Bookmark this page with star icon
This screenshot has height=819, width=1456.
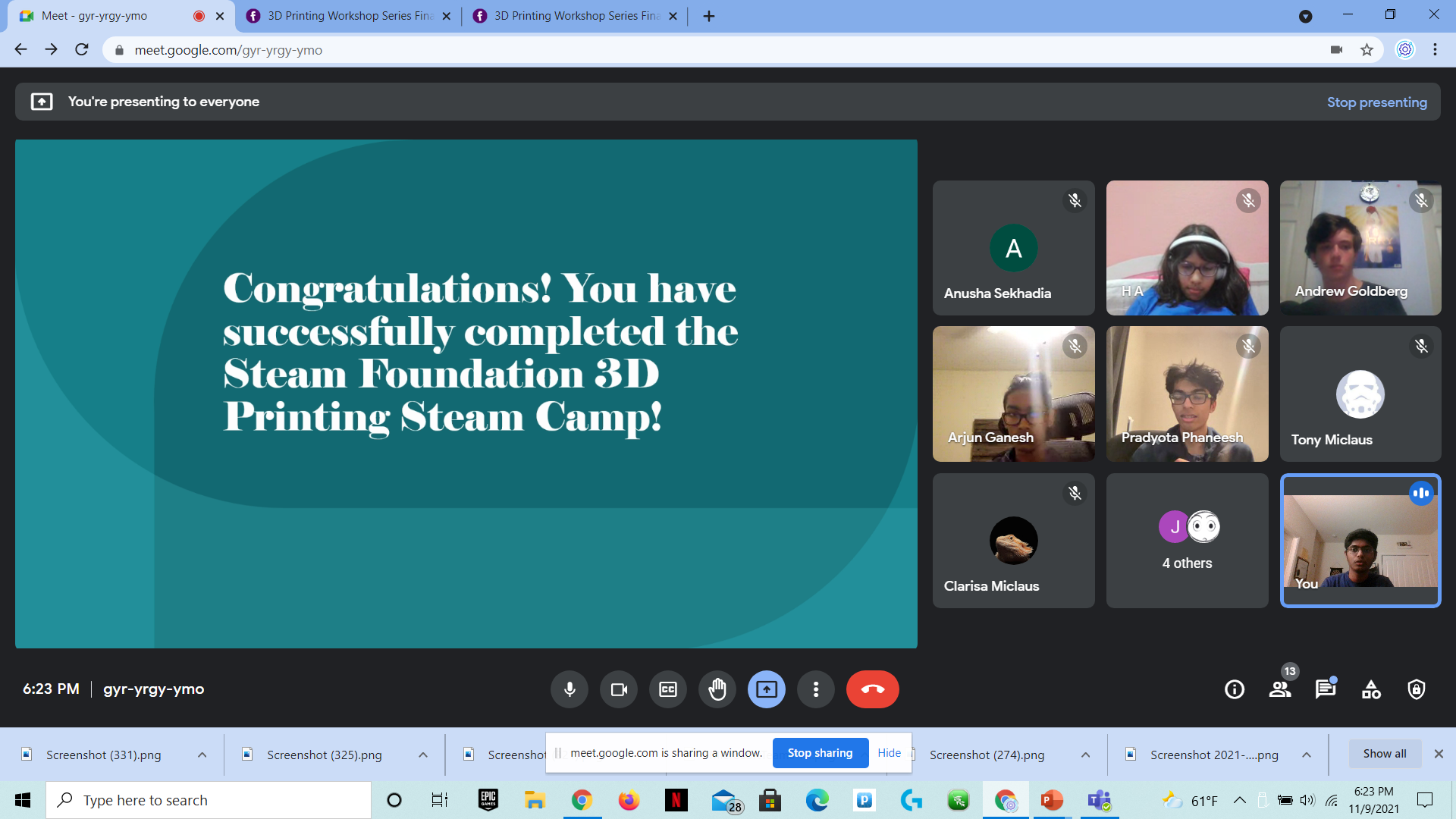(x=1367, y=50)
